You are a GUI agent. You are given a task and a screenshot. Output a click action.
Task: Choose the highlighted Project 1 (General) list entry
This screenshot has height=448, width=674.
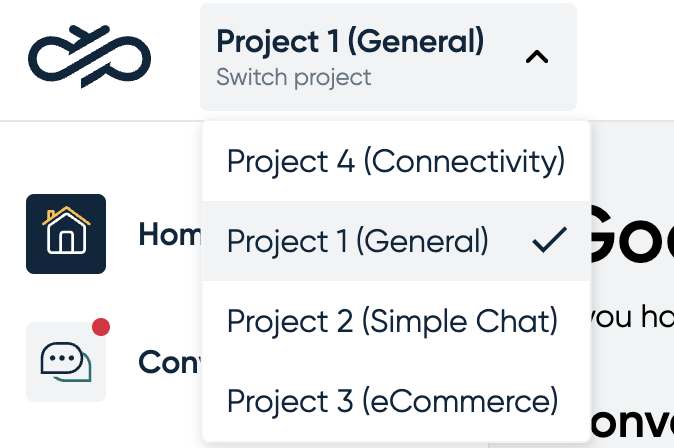(x=396, y=241)
